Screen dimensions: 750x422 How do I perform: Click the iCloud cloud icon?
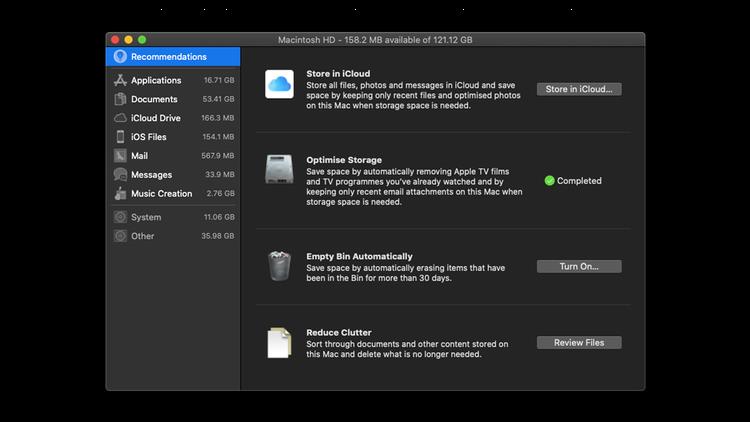279,85
